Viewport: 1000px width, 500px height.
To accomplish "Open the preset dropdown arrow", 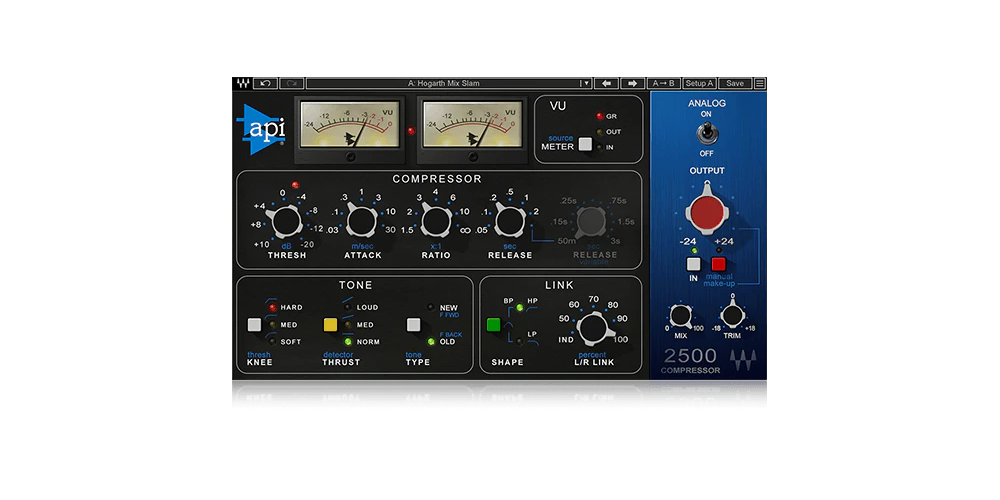I will 585,84.
